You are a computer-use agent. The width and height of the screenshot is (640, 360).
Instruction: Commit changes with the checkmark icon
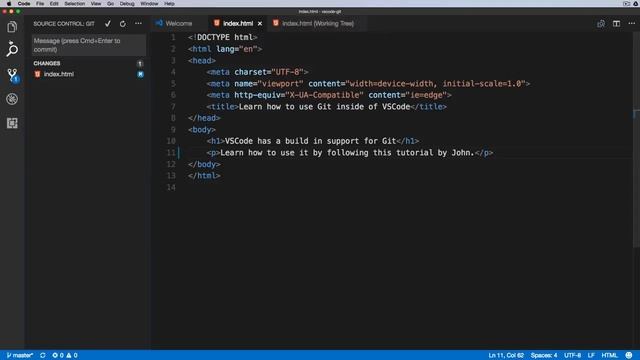tap(108, 24)
